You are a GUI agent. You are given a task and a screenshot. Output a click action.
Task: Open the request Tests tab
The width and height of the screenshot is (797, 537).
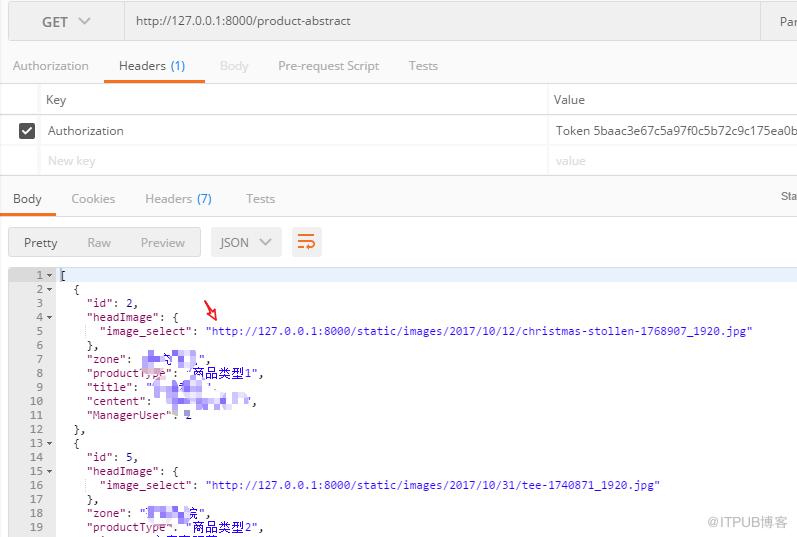423,66
